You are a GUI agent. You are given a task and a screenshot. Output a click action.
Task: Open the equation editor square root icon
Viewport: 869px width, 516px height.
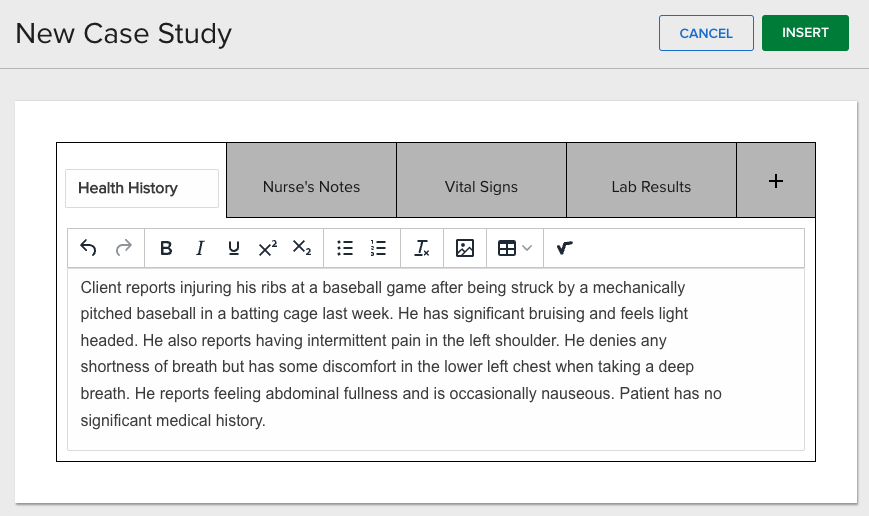564,248
